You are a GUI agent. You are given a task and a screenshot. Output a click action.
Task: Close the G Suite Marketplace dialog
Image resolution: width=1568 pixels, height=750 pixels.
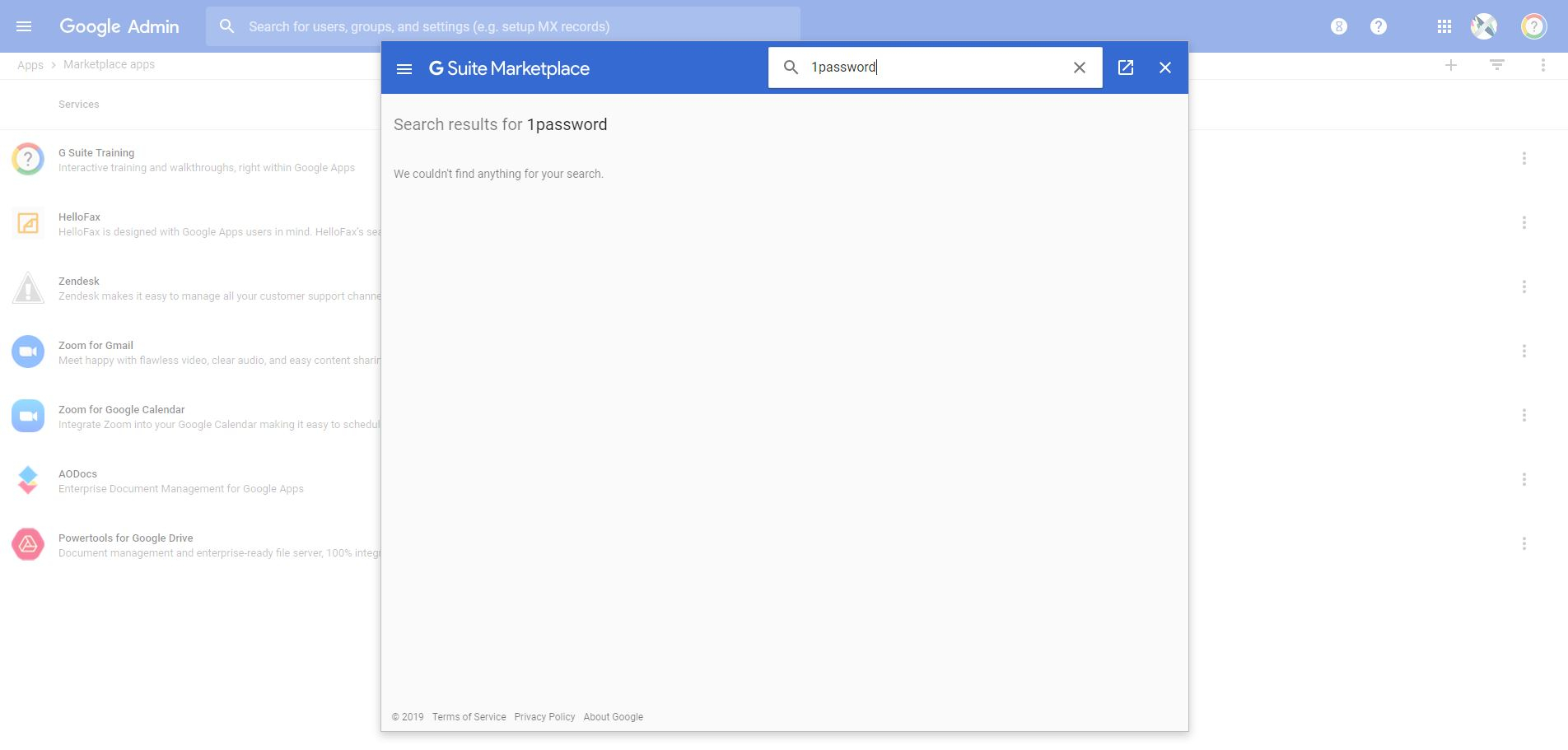(1165, 68)
